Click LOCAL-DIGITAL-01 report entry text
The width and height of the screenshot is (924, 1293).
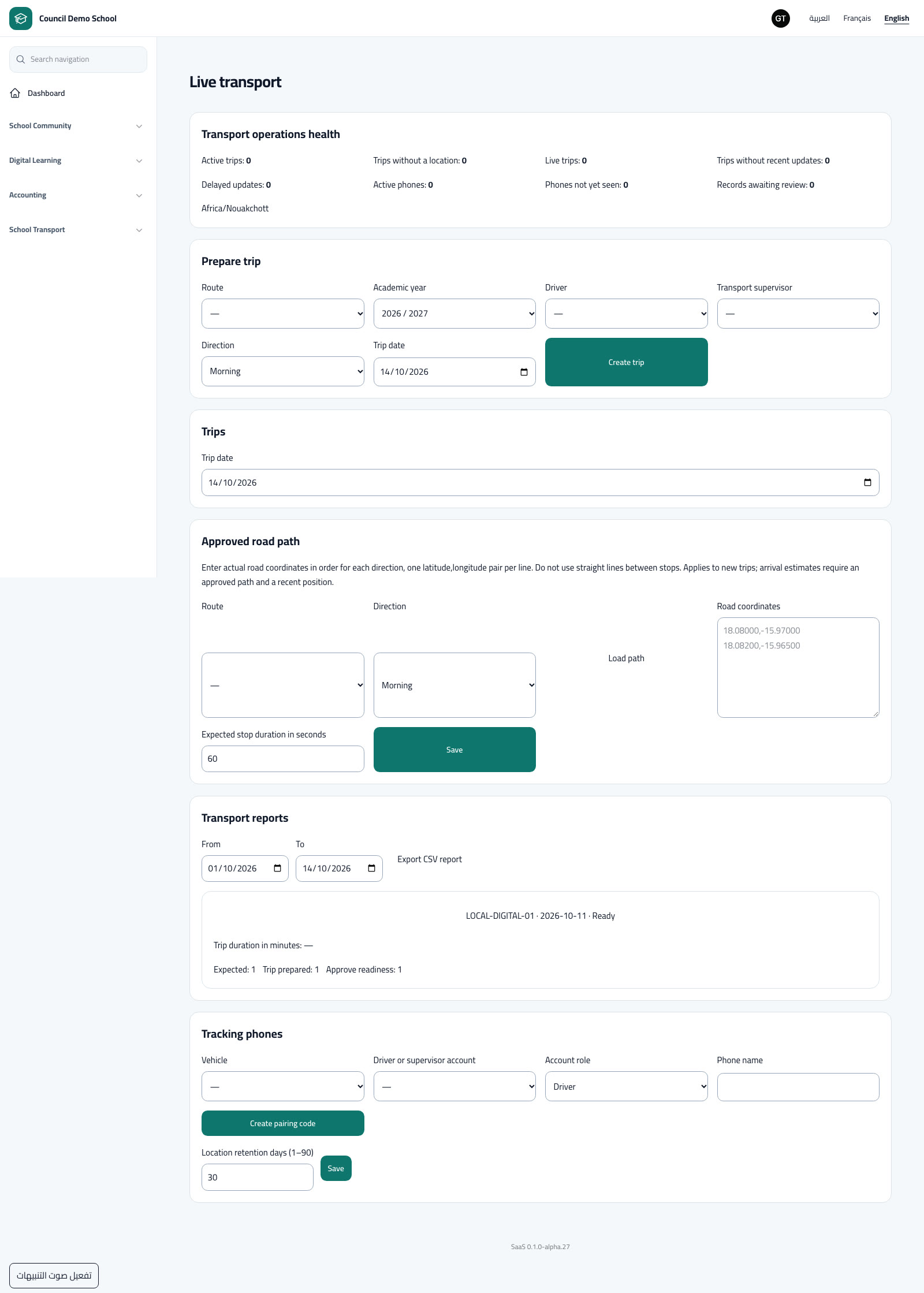click(540, 916)
